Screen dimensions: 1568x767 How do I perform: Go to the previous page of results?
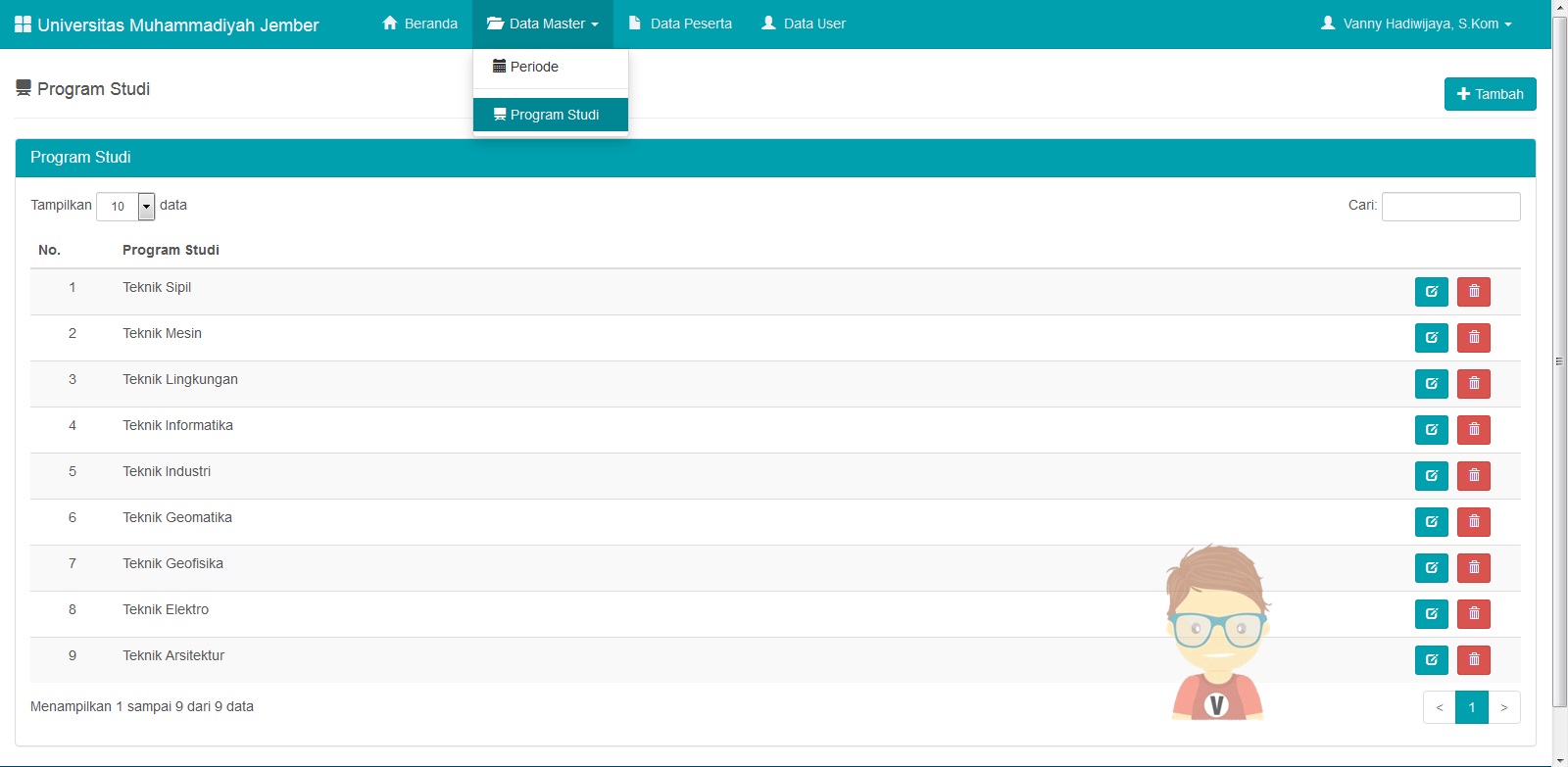[1440, 707]
